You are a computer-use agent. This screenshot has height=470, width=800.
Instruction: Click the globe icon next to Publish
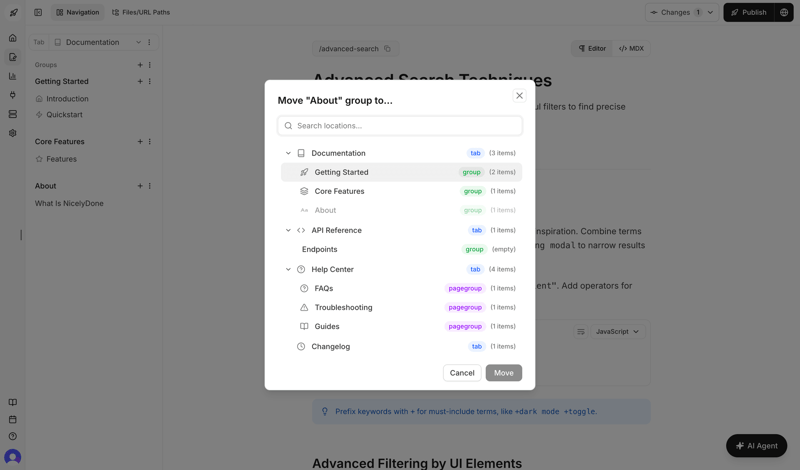[x=784, y=12]
